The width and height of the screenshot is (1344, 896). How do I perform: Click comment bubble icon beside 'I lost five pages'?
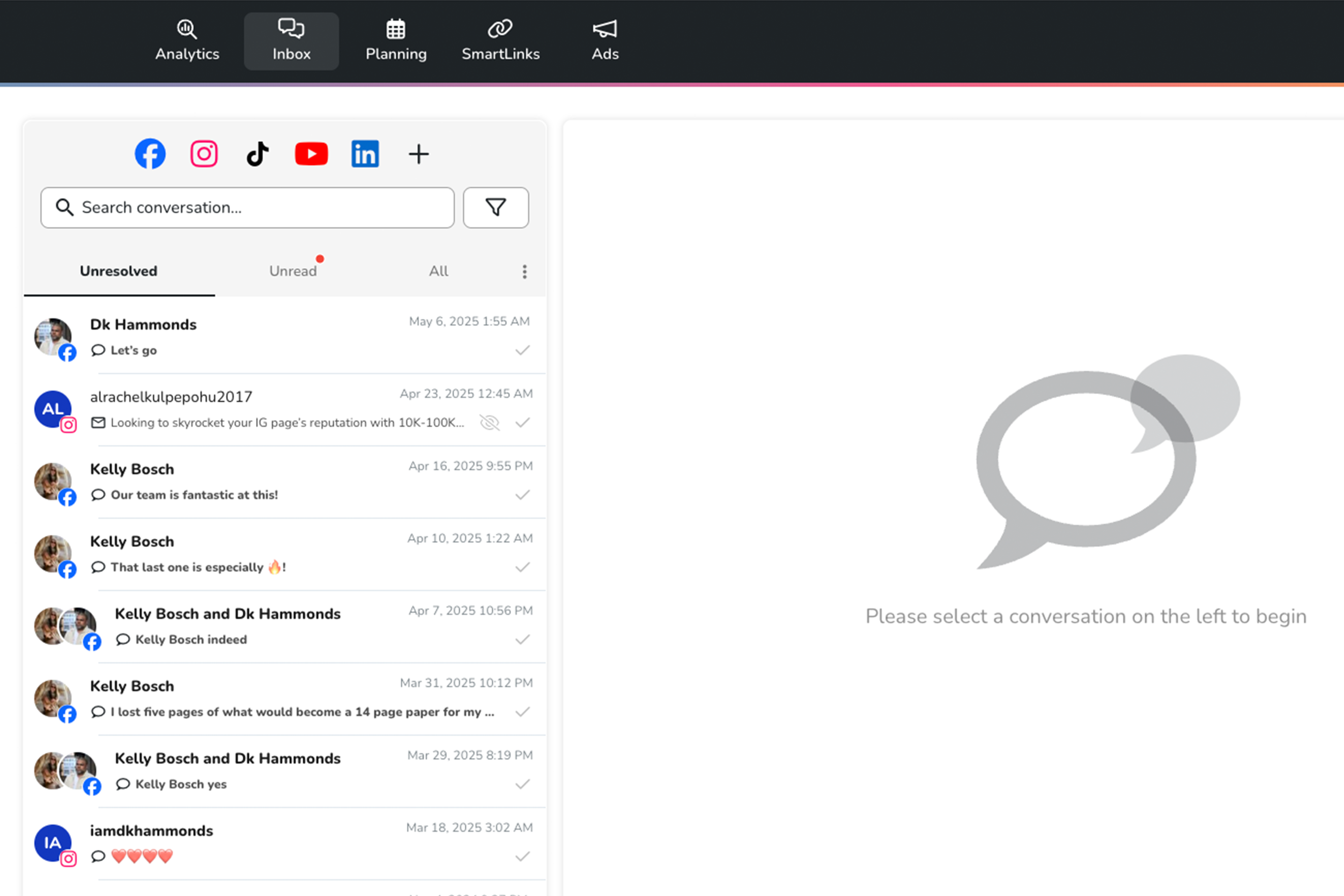(x=98, y=712)
